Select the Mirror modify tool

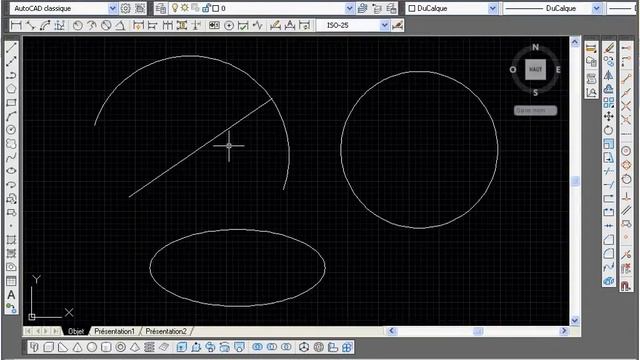(609, 75)
